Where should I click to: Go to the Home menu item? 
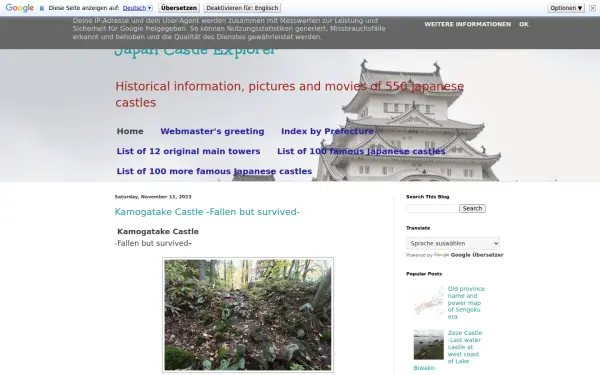pos(130,131)
